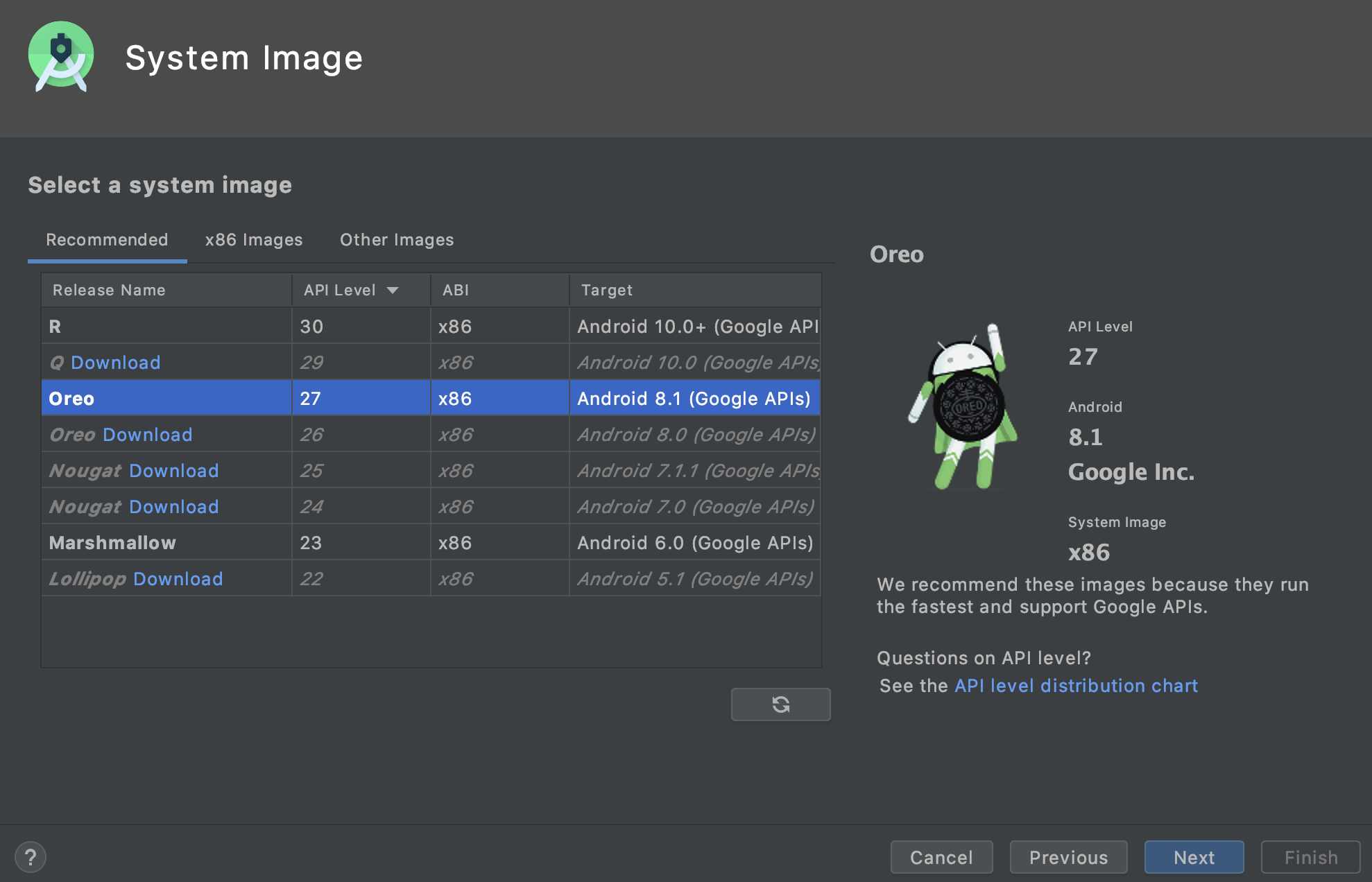Open the API level distribution chart
The image size is (1372, 882).
click(x=1076, y=685)
